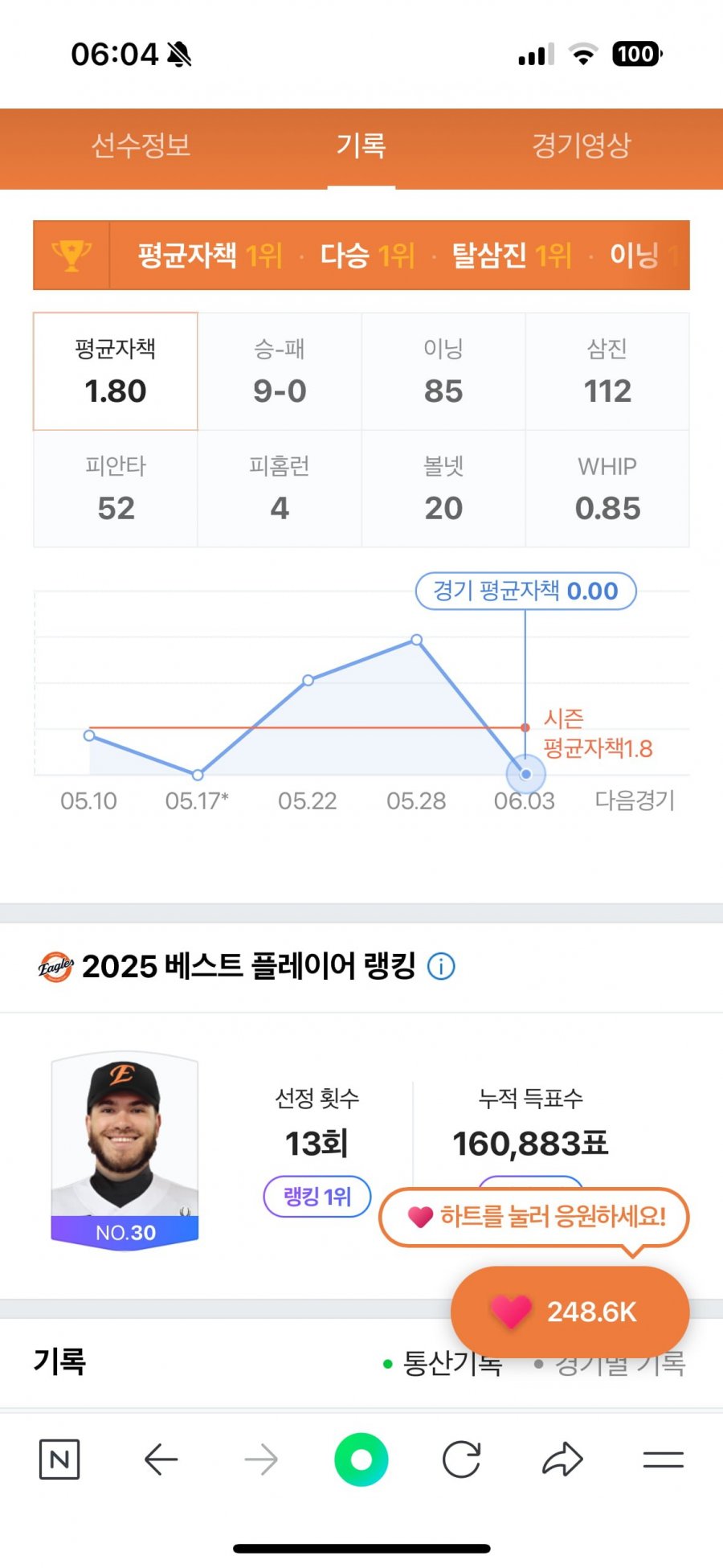The image size is (723, 1568).
Task: Open player NO.30 photo card
Action: click(125, 1151)
